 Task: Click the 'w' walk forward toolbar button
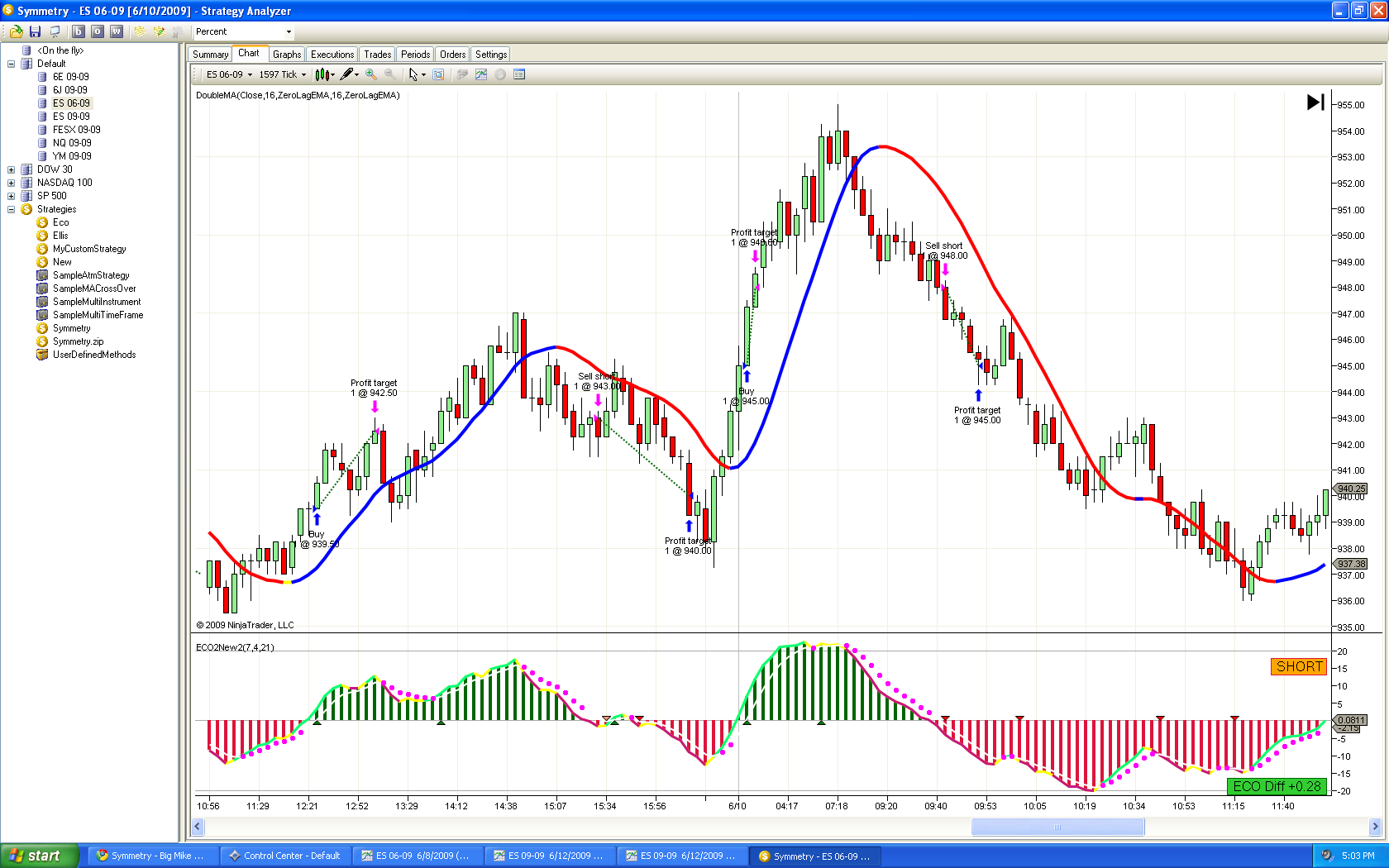(117, 31)
